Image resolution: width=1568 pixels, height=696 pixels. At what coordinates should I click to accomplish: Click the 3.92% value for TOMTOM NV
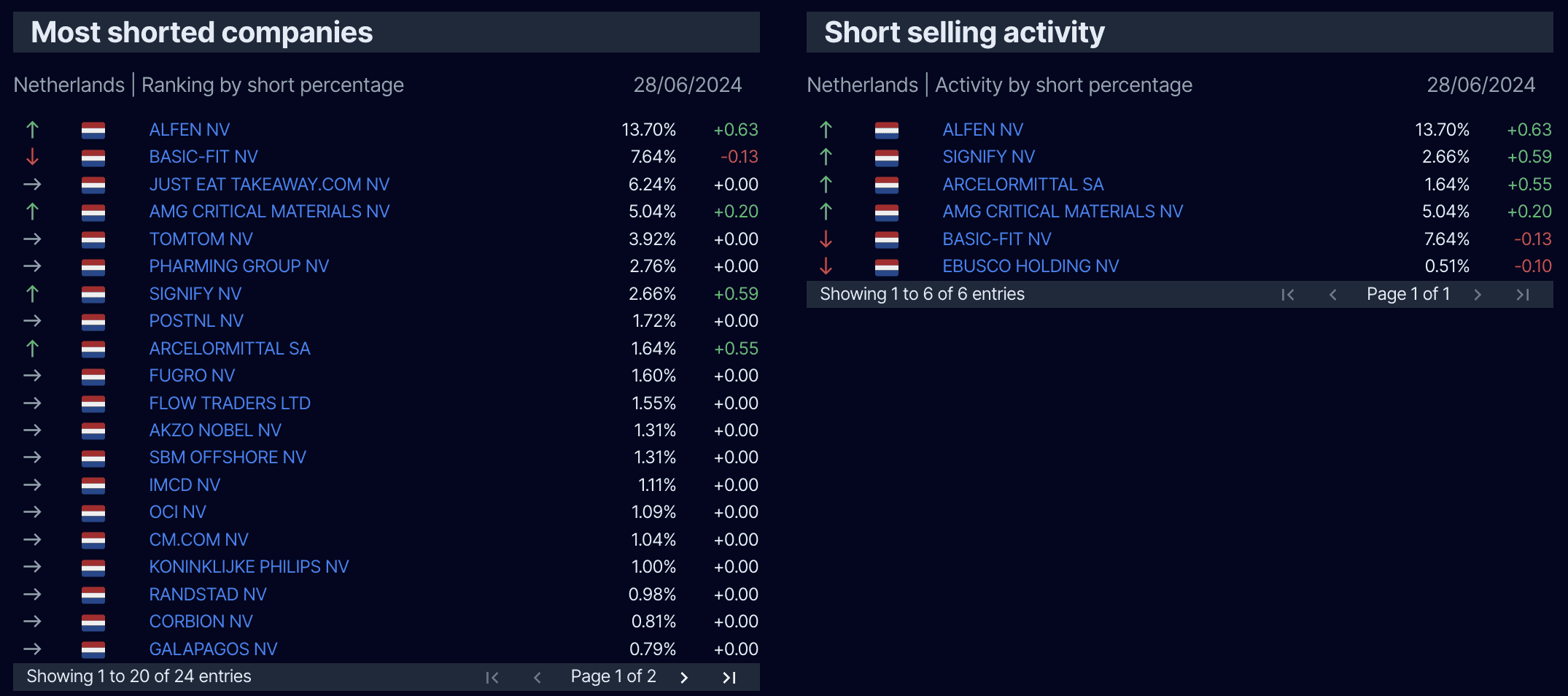(x=652, y=239)
